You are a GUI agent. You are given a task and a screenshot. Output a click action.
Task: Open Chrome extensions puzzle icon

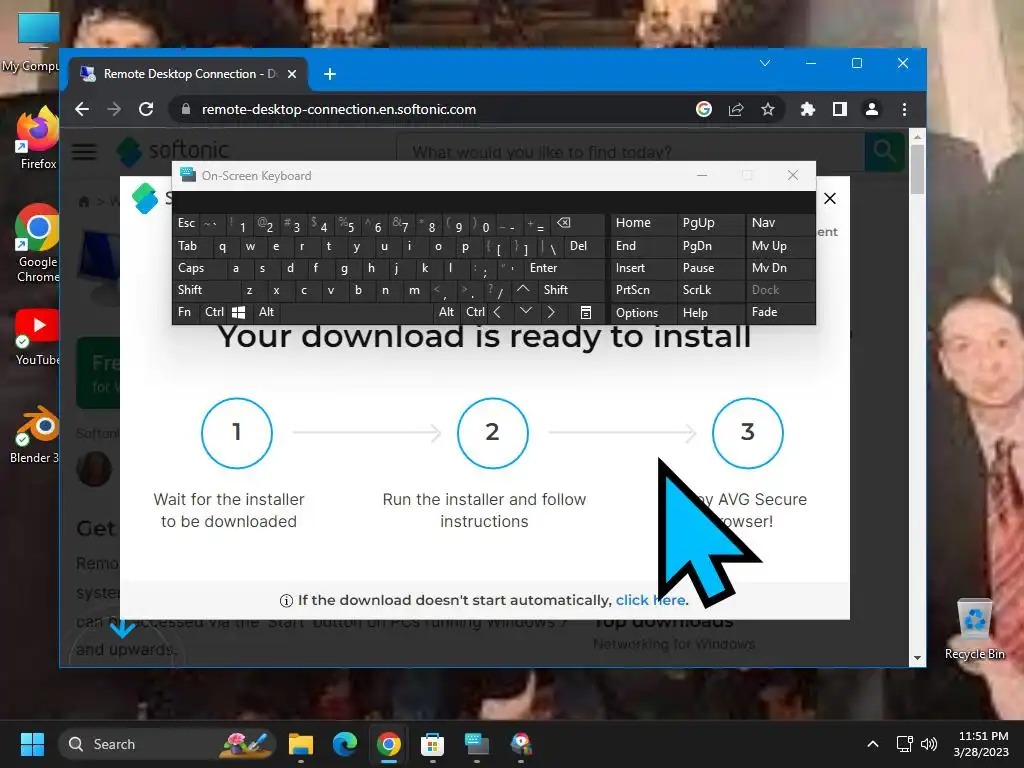(808, 109)
